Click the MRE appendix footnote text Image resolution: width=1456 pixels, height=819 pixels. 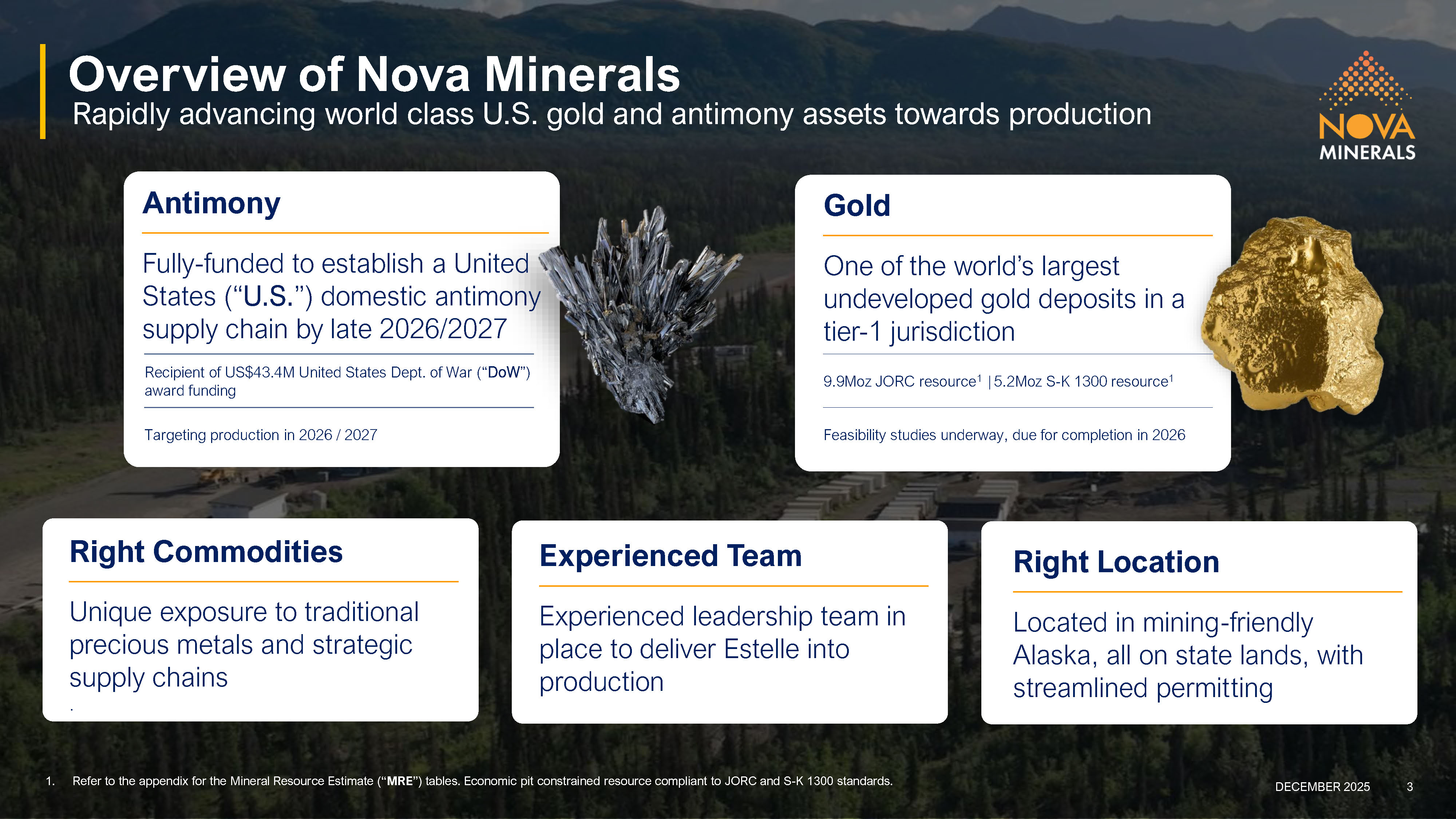click(x=482, y=781)
